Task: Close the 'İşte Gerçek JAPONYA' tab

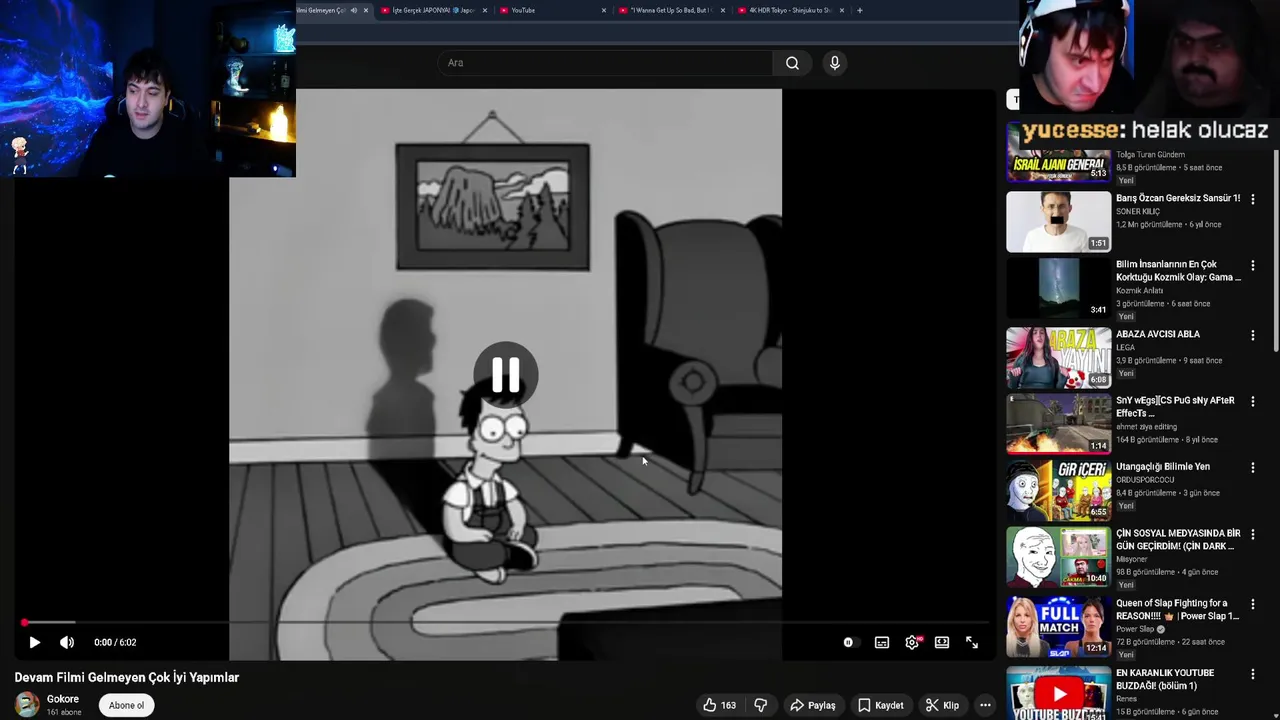Action: pyautogui.click(x=485, y=10)
